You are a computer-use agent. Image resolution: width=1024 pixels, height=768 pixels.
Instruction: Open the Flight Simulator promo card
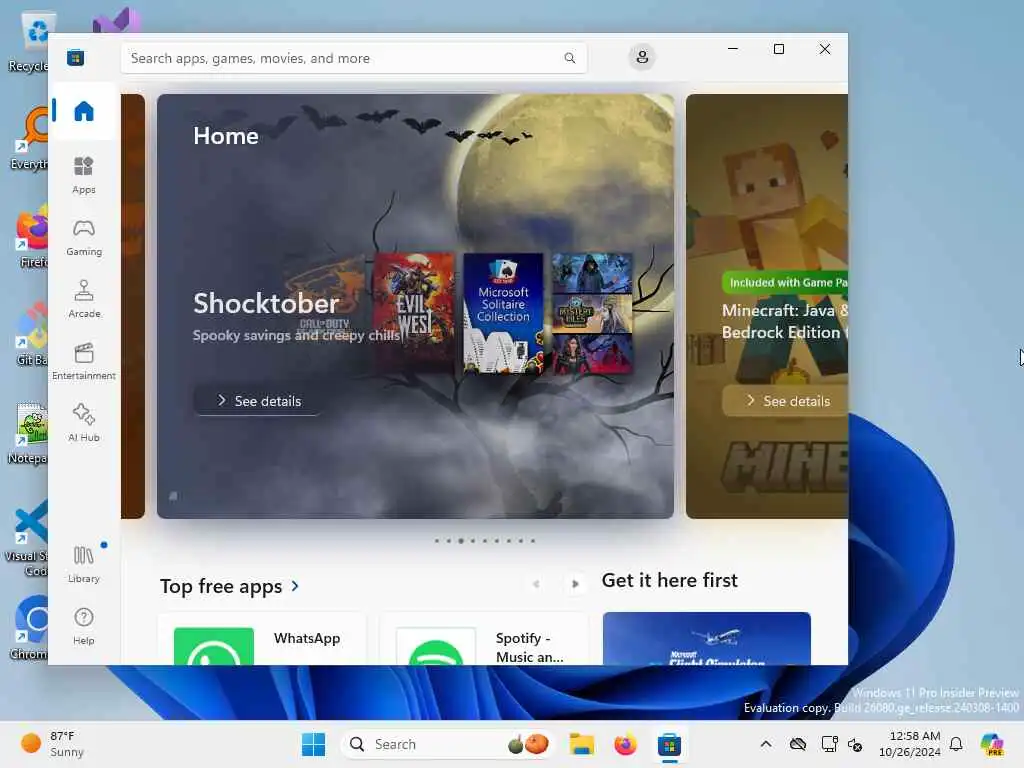click(x=707, y=639)
